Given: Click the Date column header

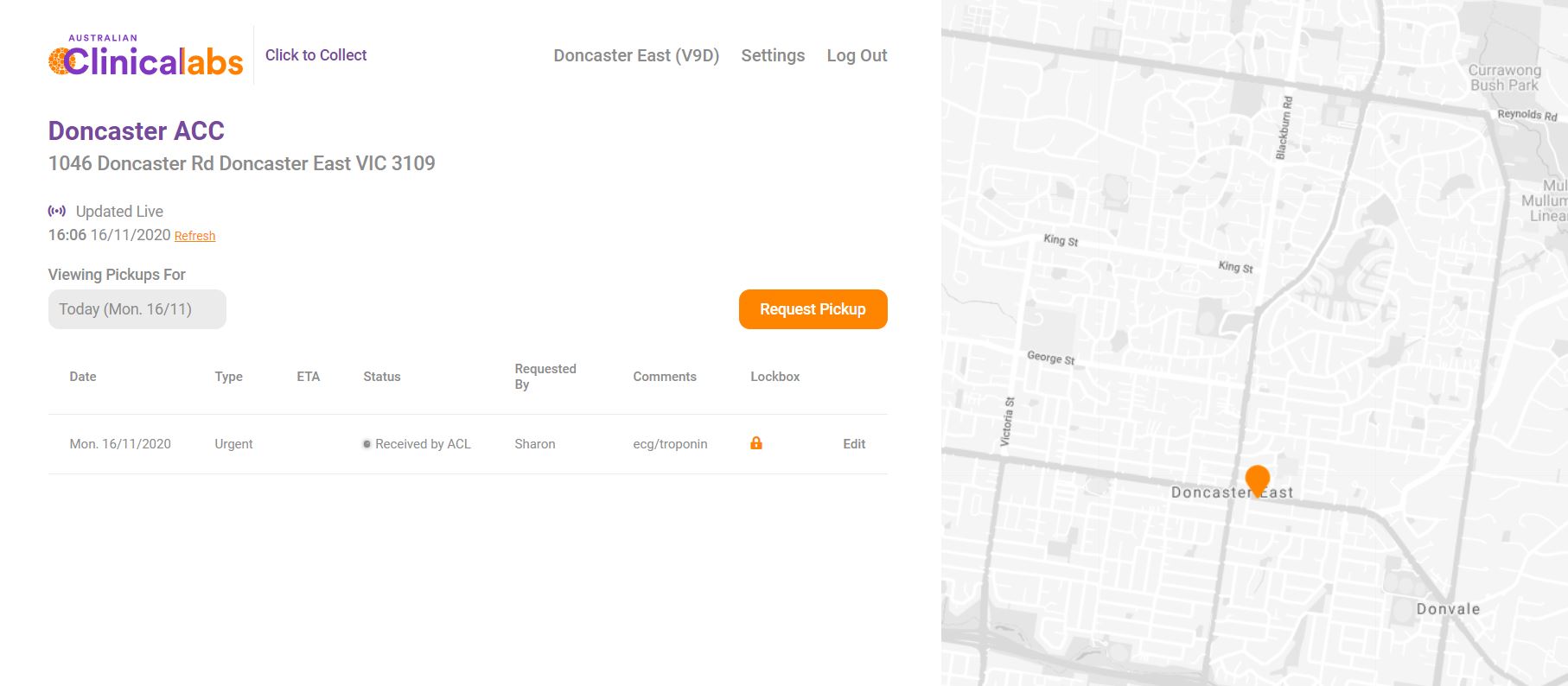Looking at the screenshot, I should pyautogui.click(x=83, y=377).
